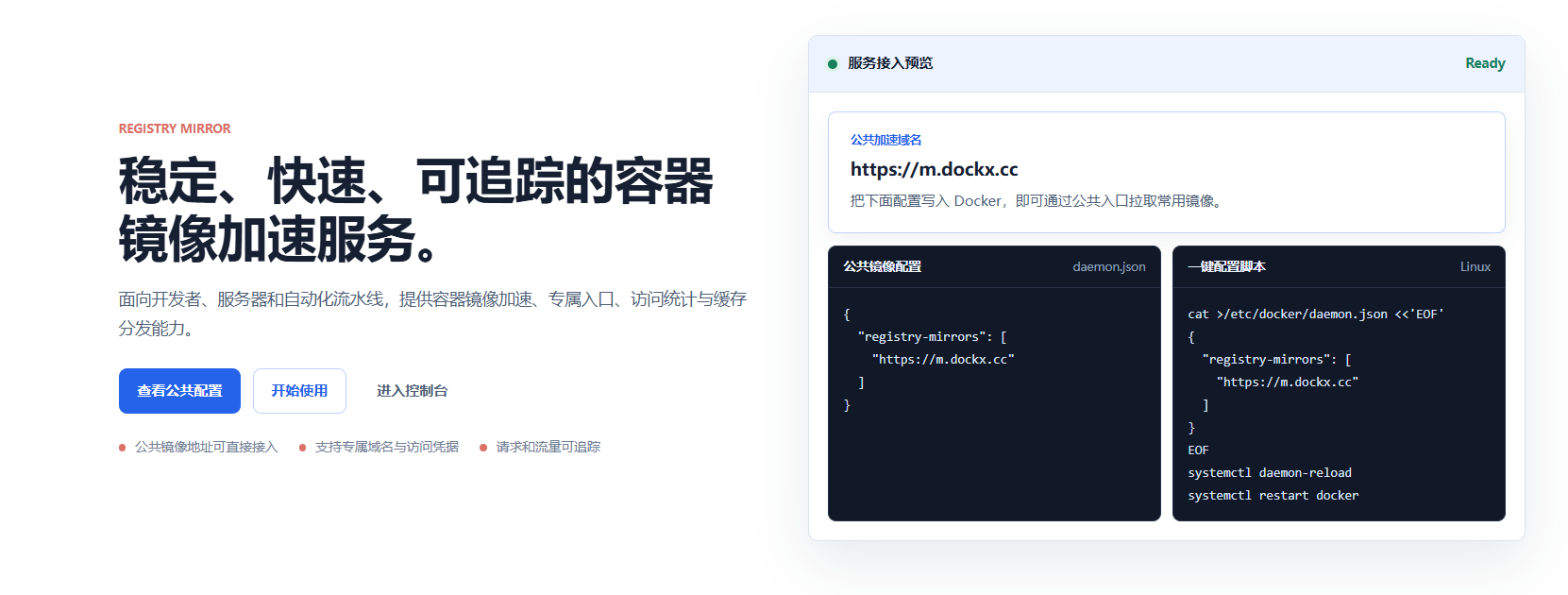Click the main headline 稳定、快速、可追踪的容器镜像加速服务
Viewport: 1568px width, 595px height.
[416, 210]
